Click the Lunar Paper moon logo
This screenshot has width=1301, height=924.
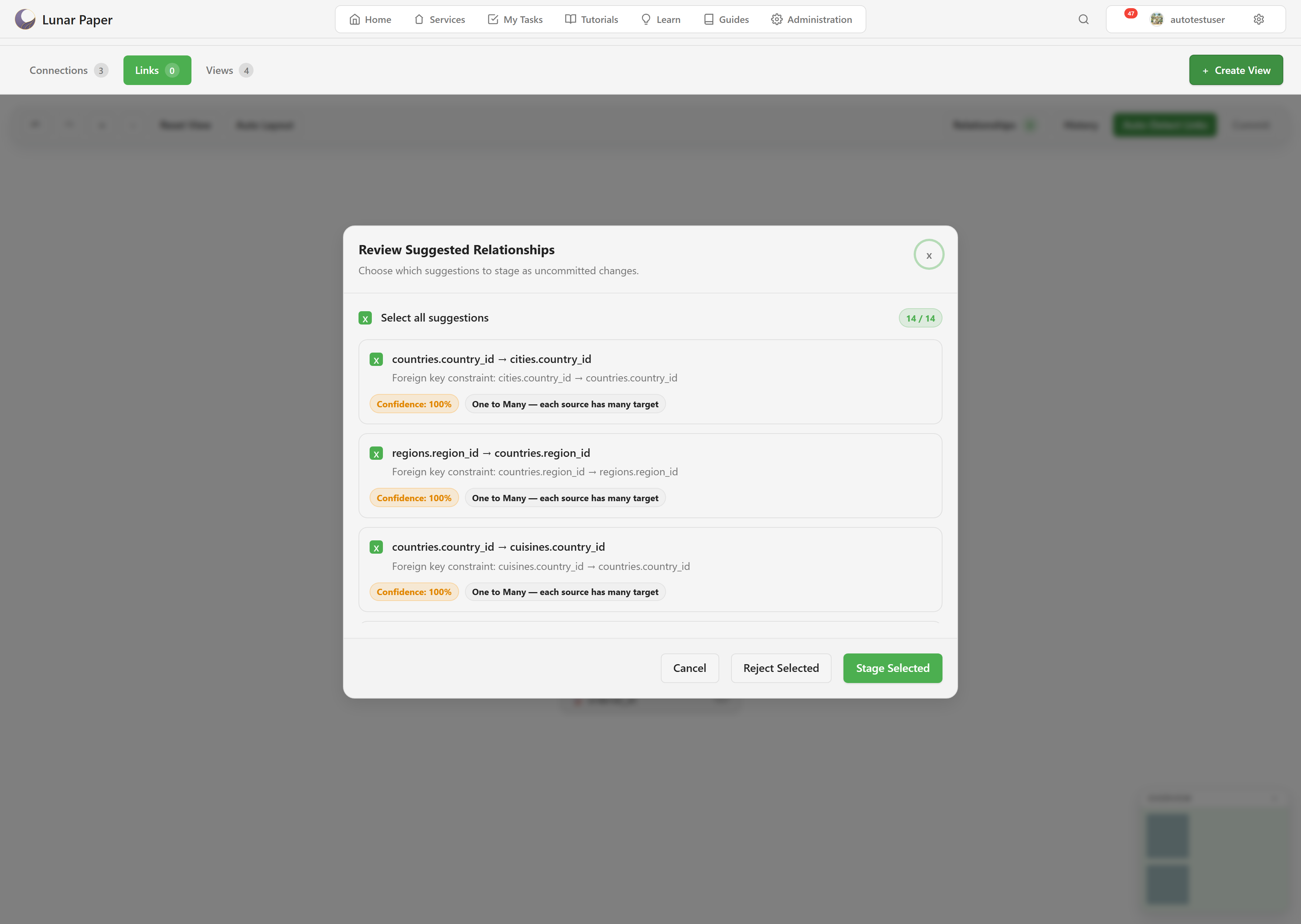coord(25,19)
